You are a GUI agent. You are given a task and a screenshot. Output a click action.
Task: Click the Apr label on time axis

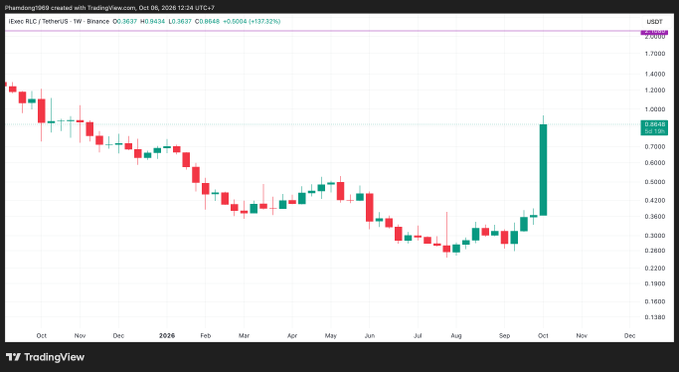click(292, 336)
